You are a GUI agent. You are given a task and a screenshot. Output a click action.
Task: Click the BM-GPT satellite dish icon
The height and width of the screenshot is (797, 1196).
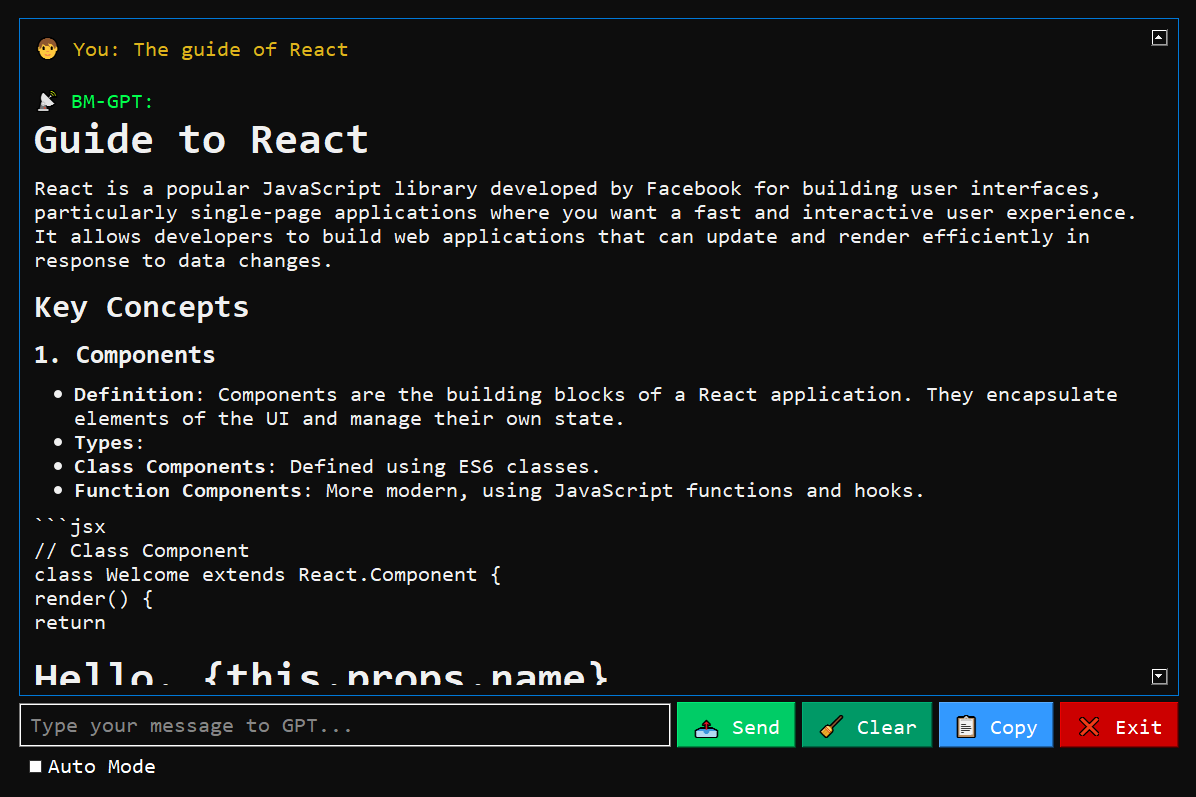pos(47,101)
